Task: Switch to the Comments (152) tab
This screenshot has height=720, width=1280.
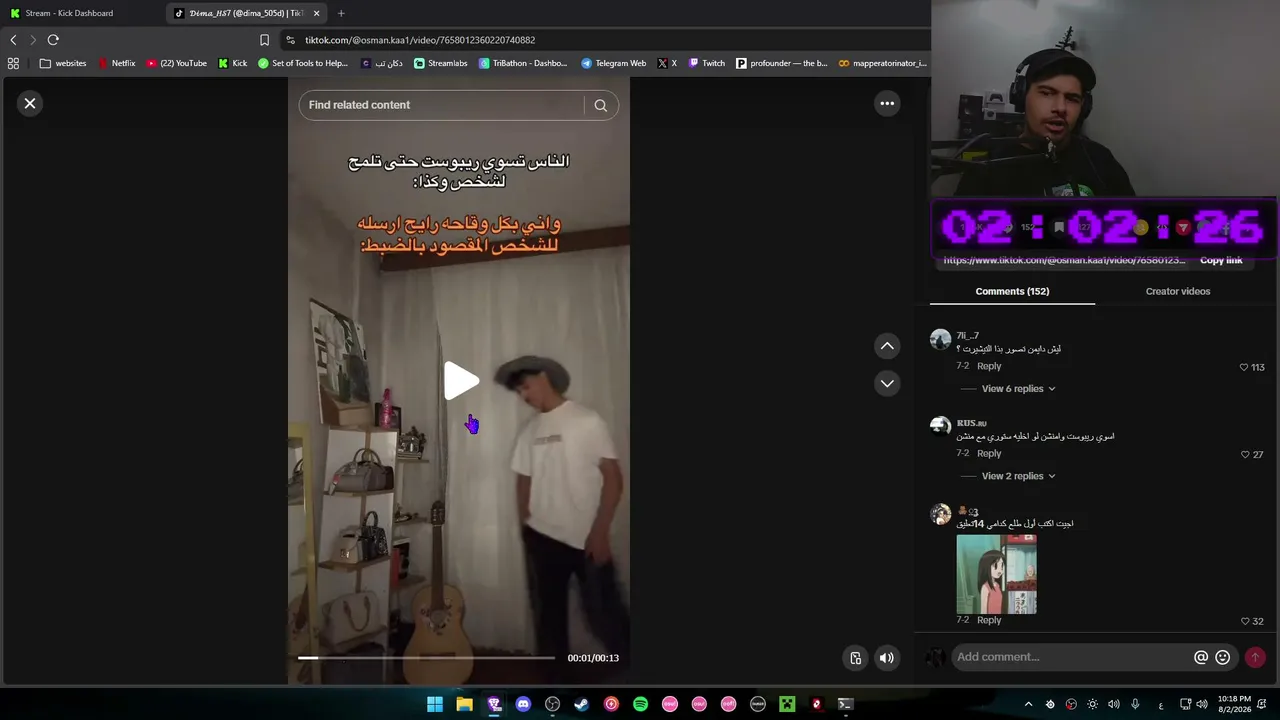Action: (1012, 291)
